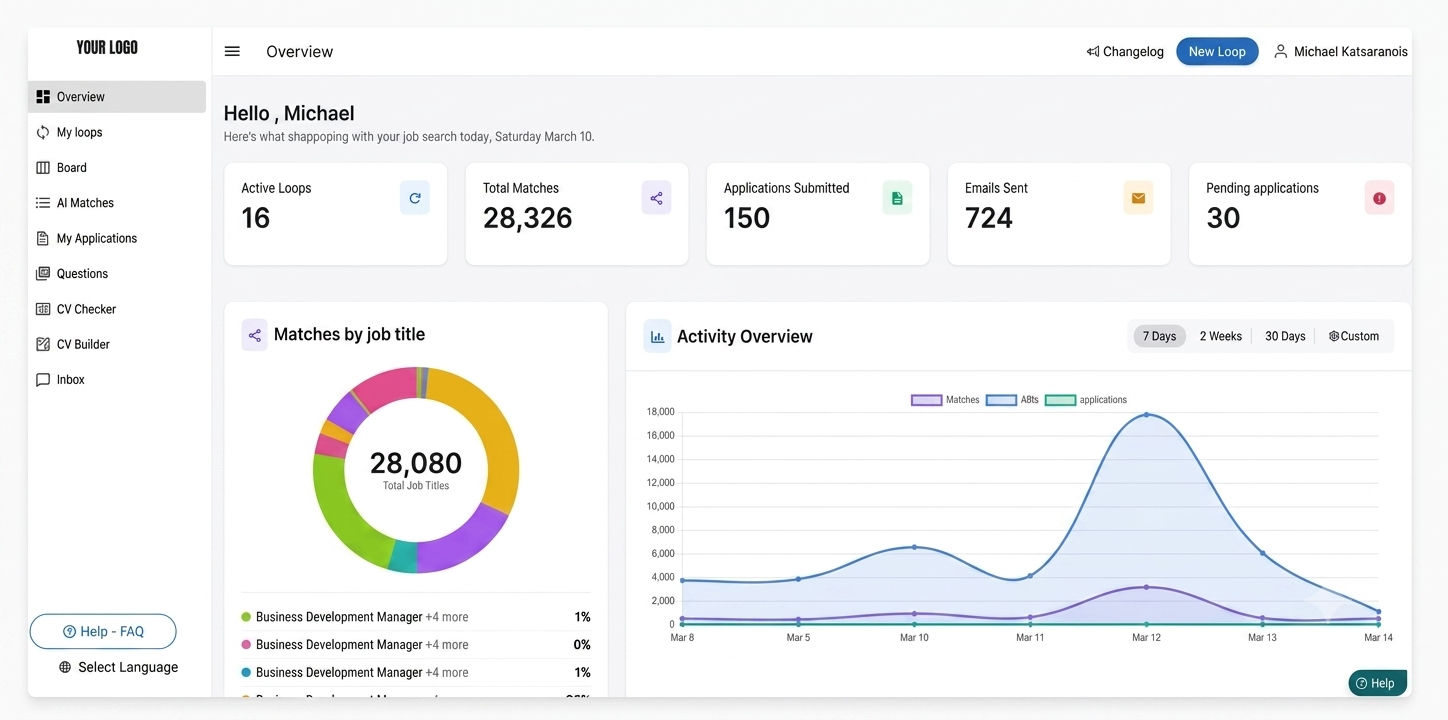The image size is (1448, 720).
Task: Click the Help - FAQ button
Action: point(103,632)
